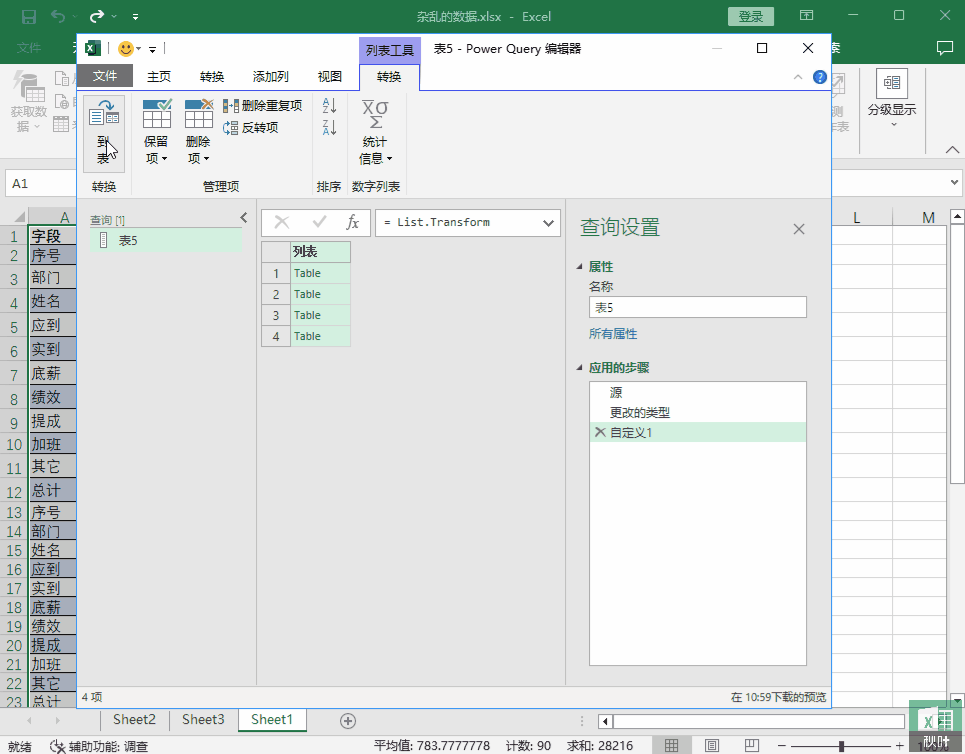Screen dimensions: 965x754
Task: Click the 登录 sign-in button
Action: click(x=750, y=17)
